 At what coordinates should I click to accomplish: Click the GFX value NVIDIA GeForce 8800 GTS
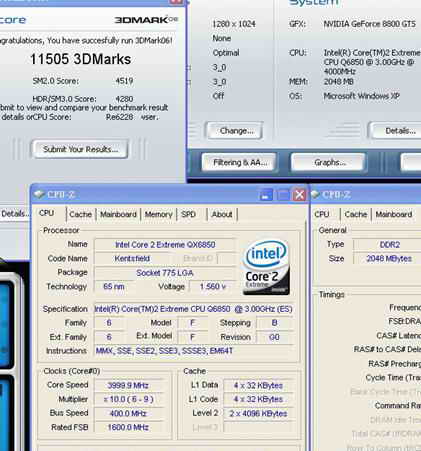369,24
